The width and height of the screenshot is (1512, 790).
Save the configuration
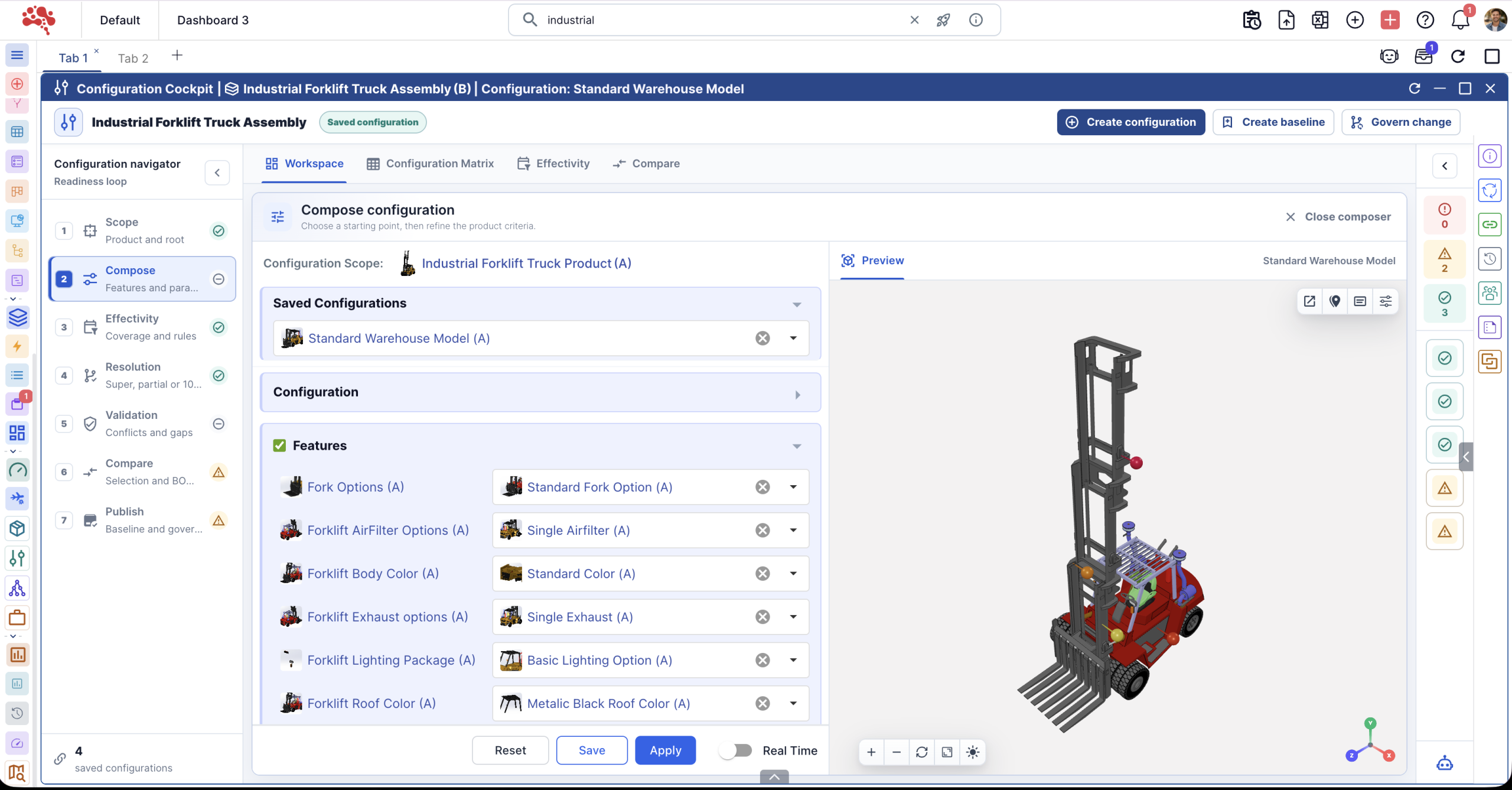(592, 750)
